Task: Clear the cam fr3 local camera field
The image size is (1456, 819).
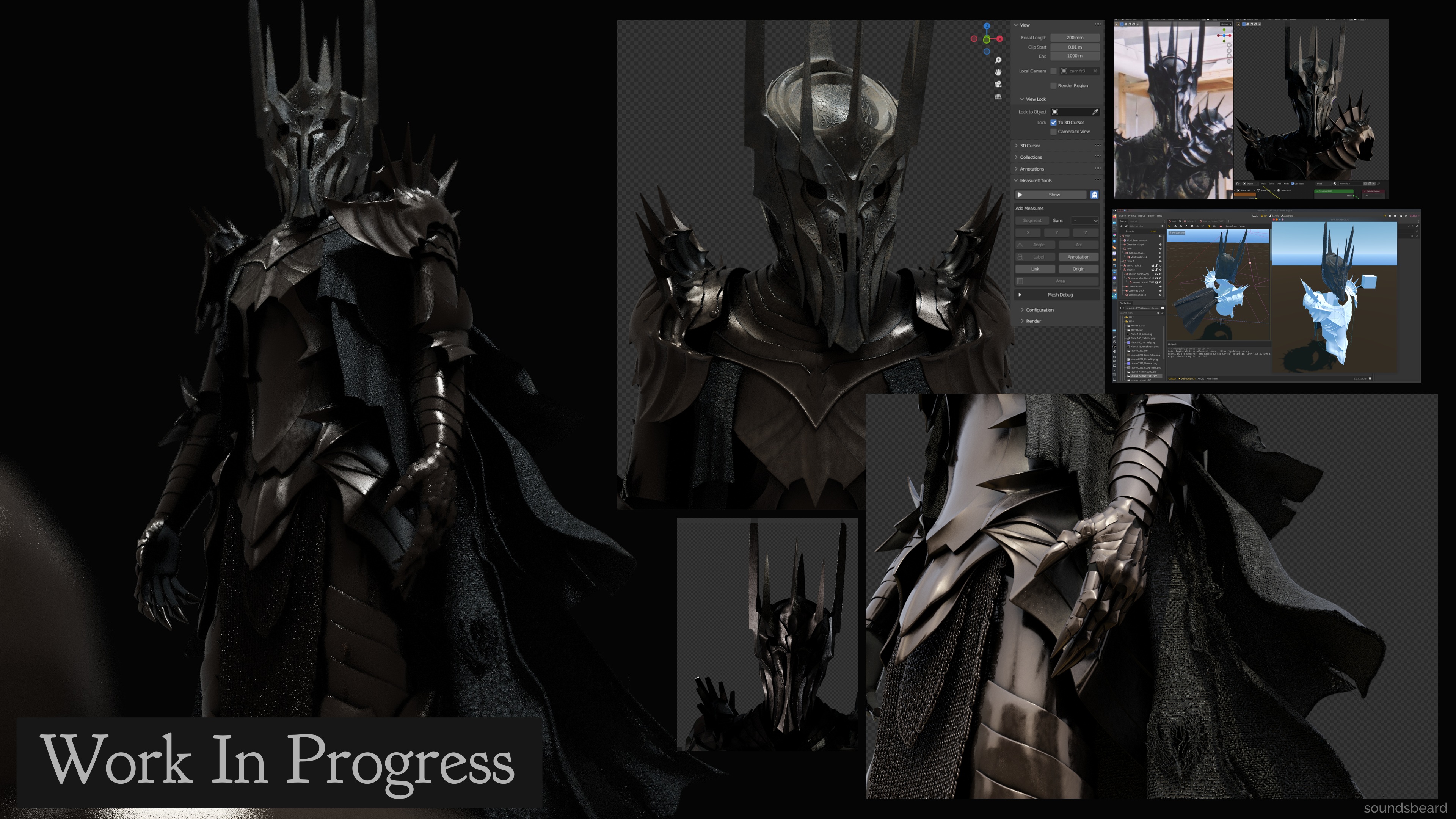Action: point(1095,71)
